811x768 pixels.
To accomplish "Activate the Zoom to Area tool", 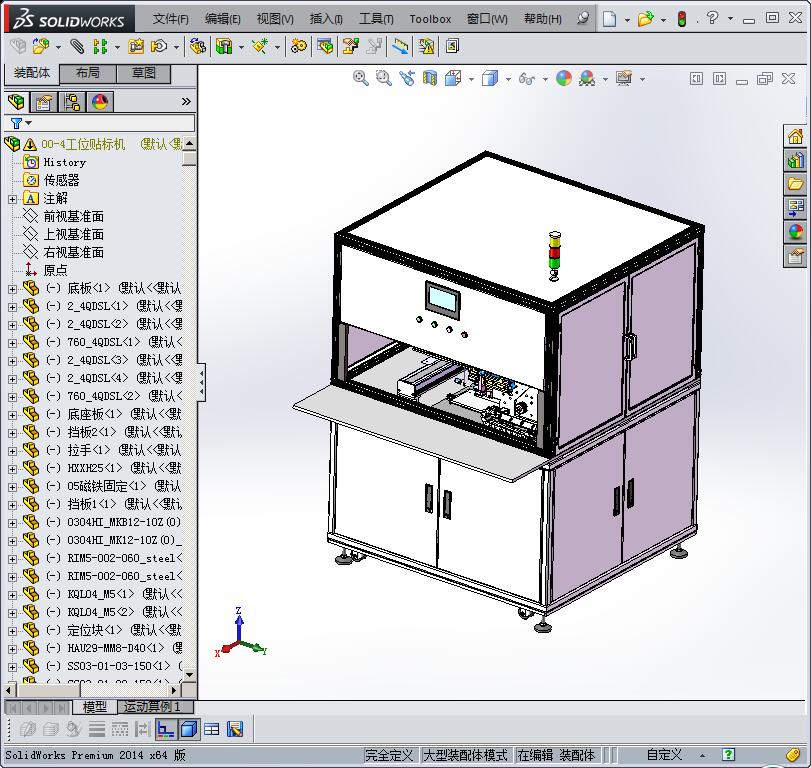I will click(384, 78).
